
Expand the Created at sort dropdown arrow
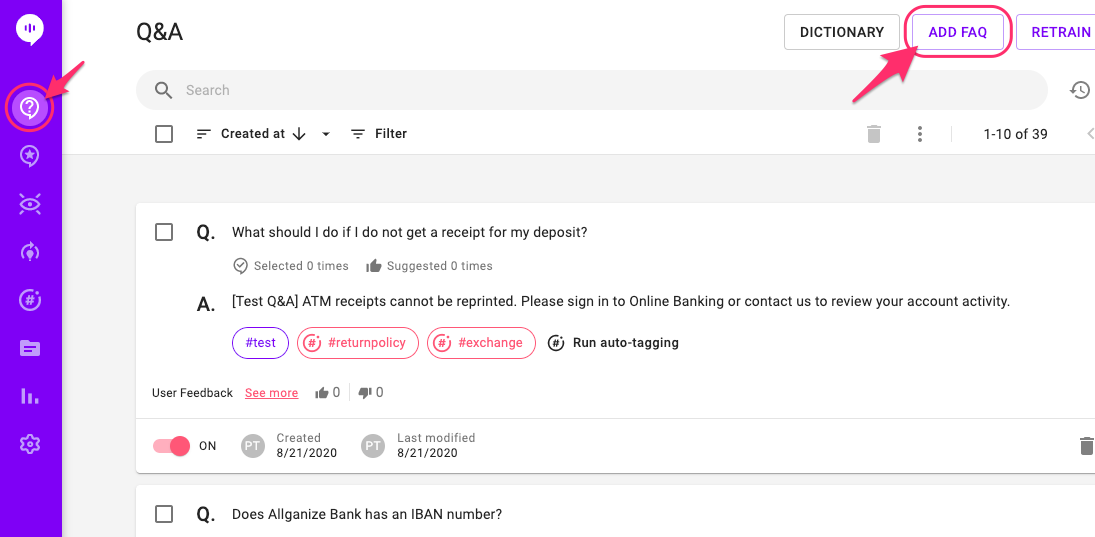tap(325, 134)
